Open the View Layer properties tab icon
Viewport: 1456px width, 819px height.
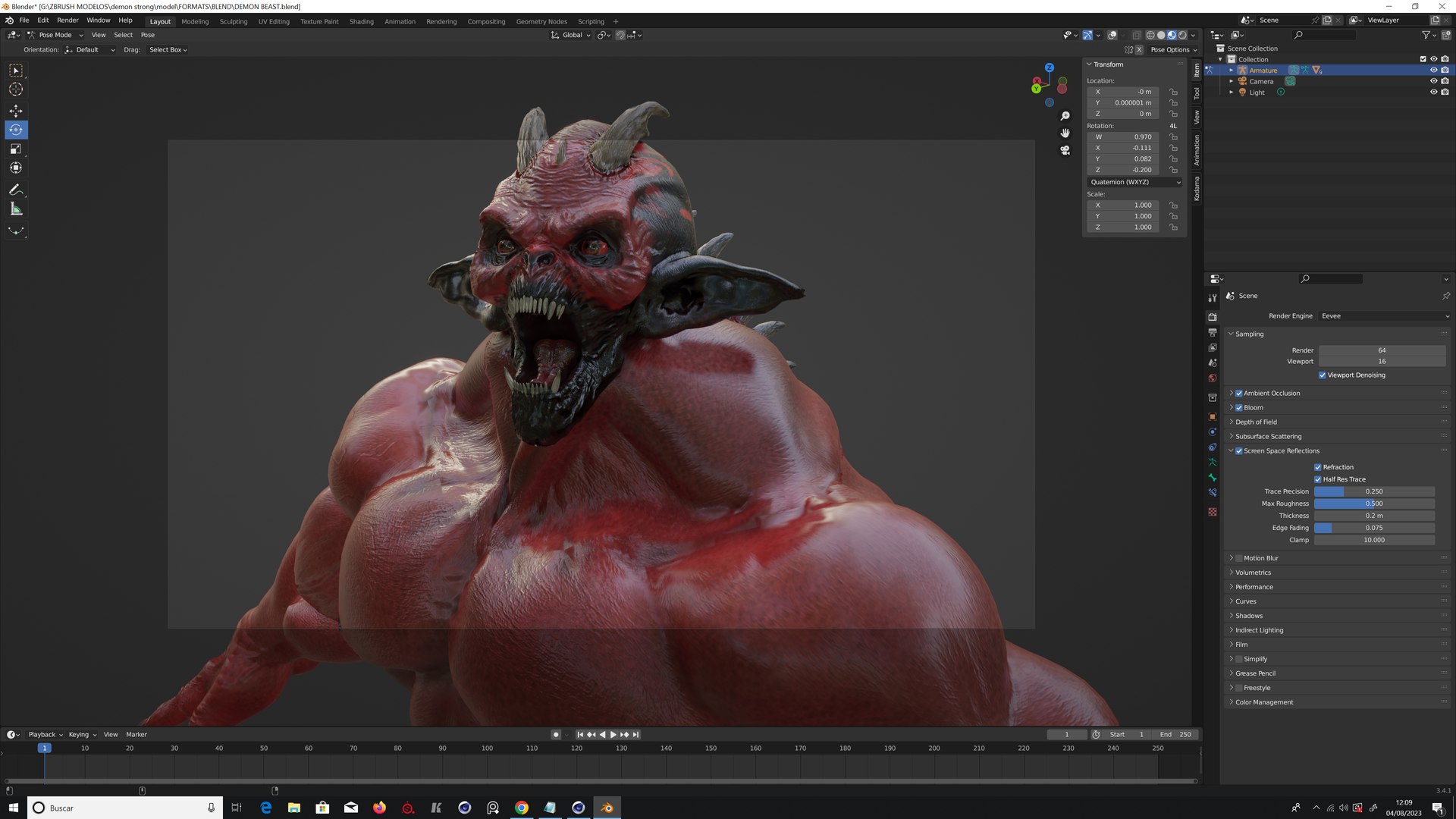coord(1213,347)
